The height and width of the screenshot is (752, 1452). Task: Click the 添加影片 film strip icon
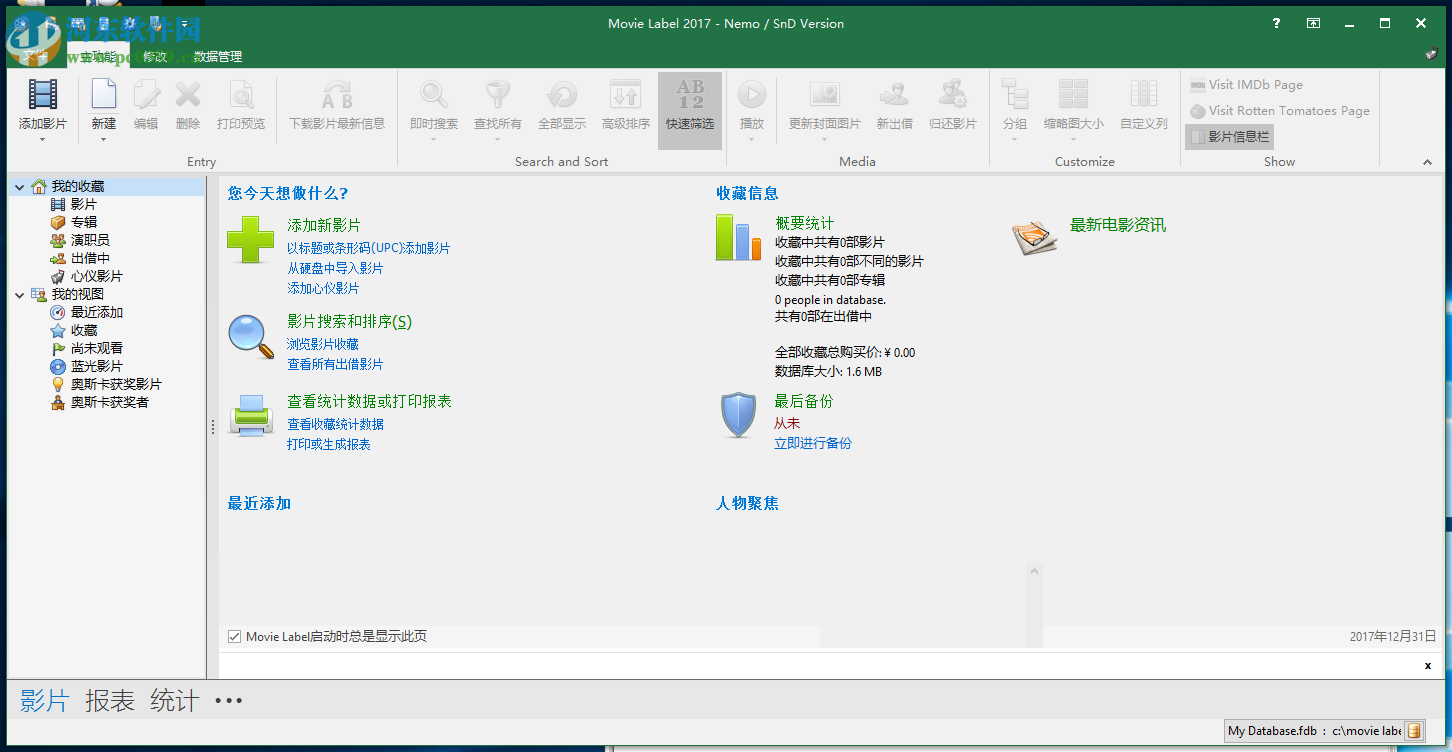(43, 94)
